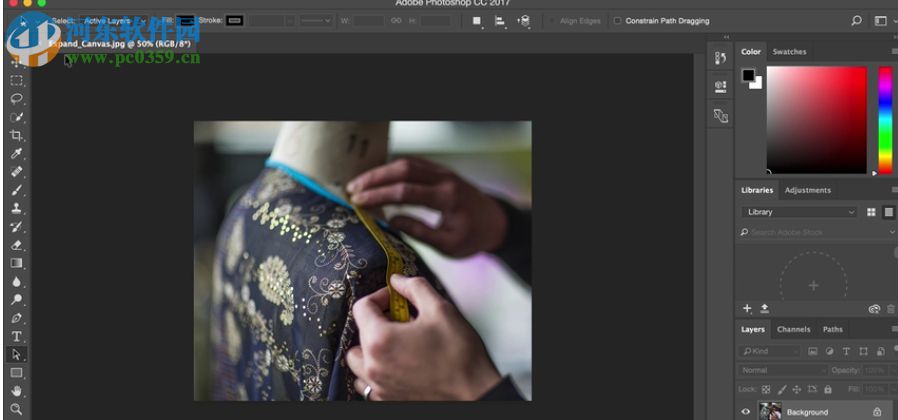898x420 pixels.
Task: Select the History Brush tool
Action: click(16, 227)
